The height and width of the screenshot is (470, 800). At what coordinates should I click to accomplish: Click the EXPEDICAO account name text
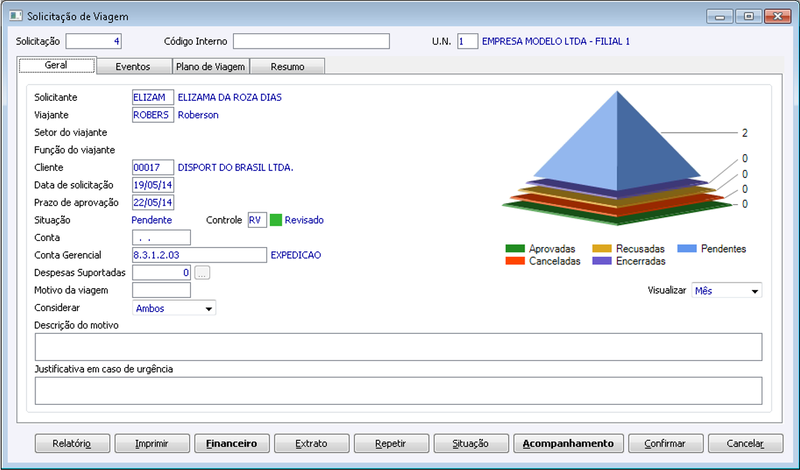[x=296, y=255]
